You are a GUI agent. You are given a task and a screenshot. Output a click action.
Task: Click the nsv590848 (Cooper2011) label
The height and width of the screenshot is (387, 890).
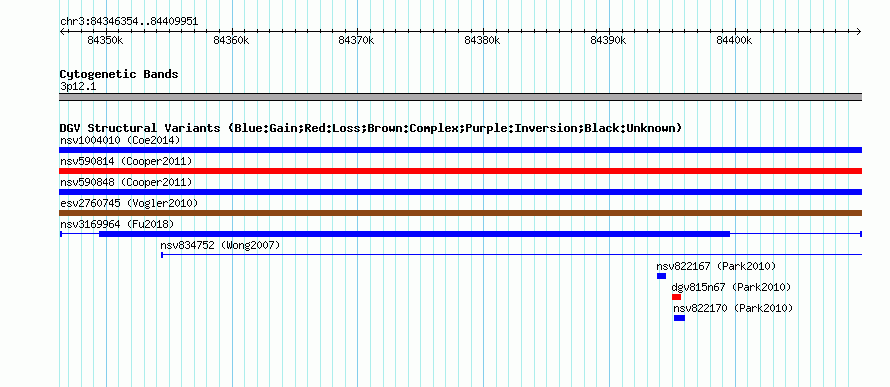126,182
